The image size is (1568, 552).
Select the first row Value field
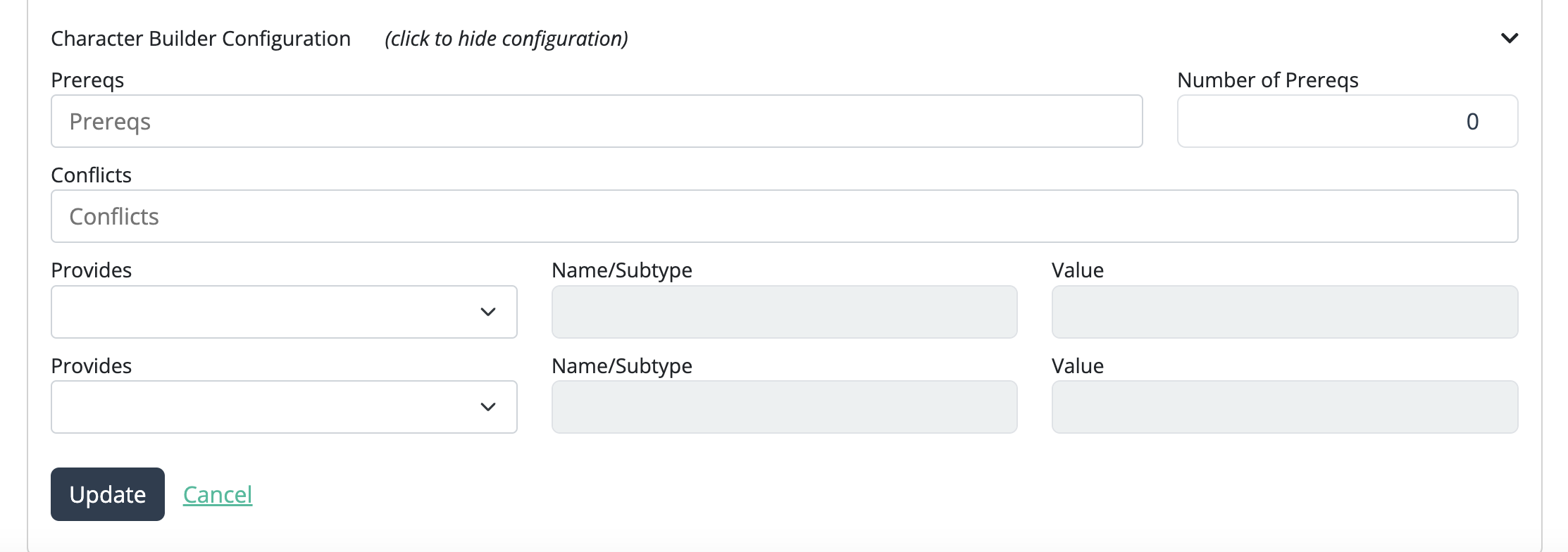tap(1284, 312)
